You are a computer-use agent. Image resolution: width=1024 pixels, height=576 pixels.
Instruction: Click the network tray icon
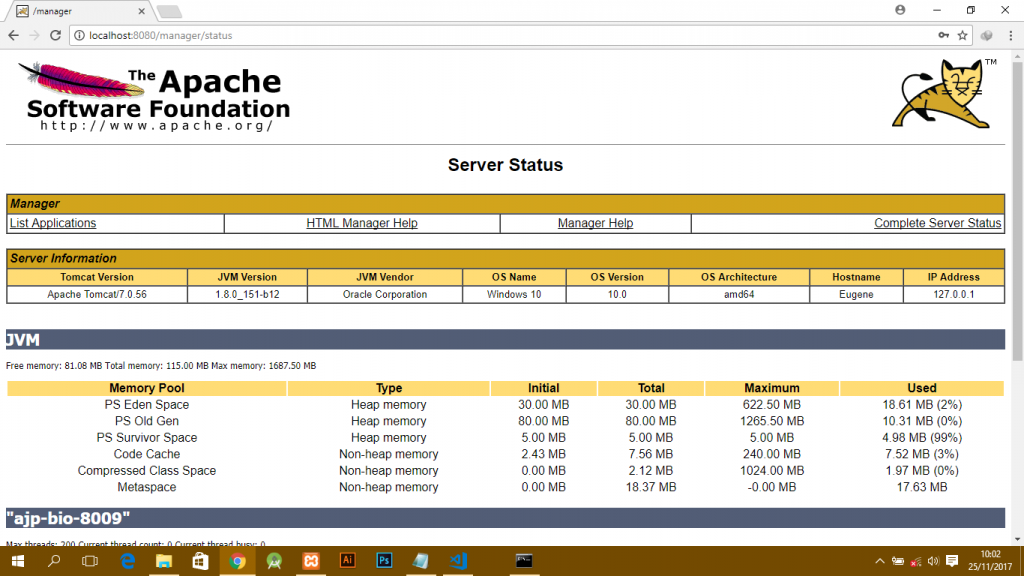click(916, 562)
